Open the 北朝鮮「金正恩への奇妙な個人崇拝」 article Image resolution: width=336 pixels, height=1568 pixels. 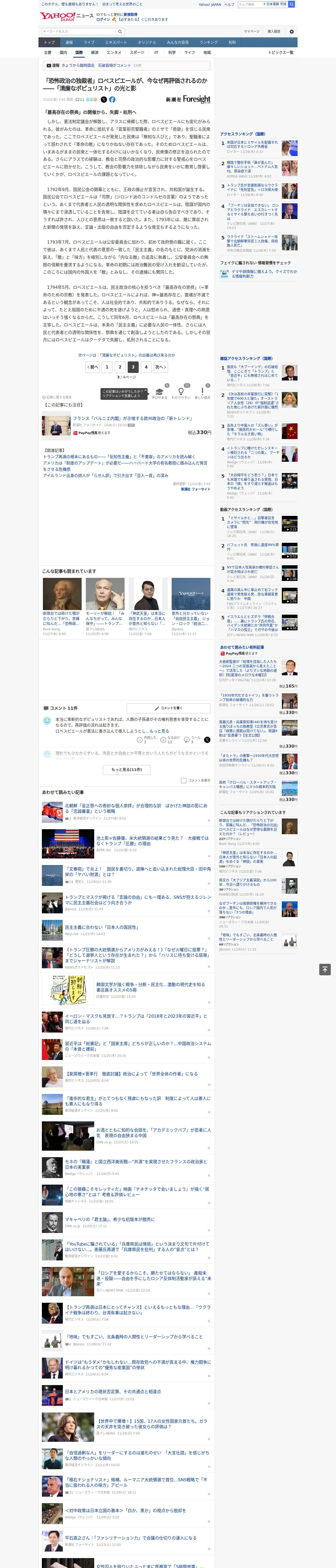137,808
